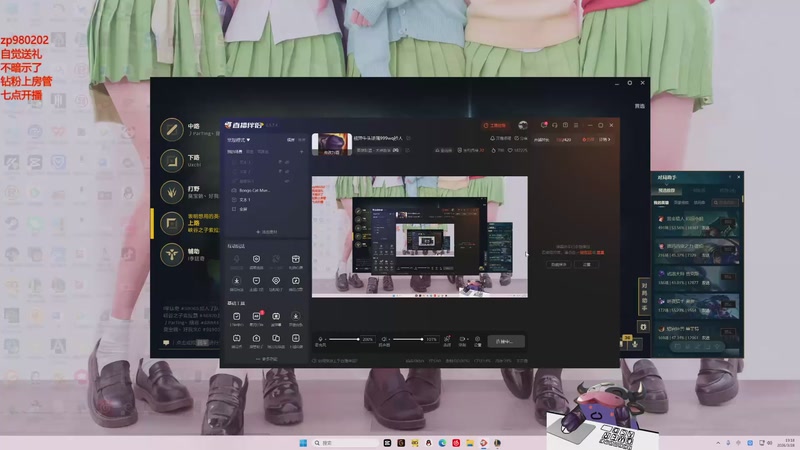Click first icon in basic tools section
800x450 pixels.
click(x=236, y=316)
